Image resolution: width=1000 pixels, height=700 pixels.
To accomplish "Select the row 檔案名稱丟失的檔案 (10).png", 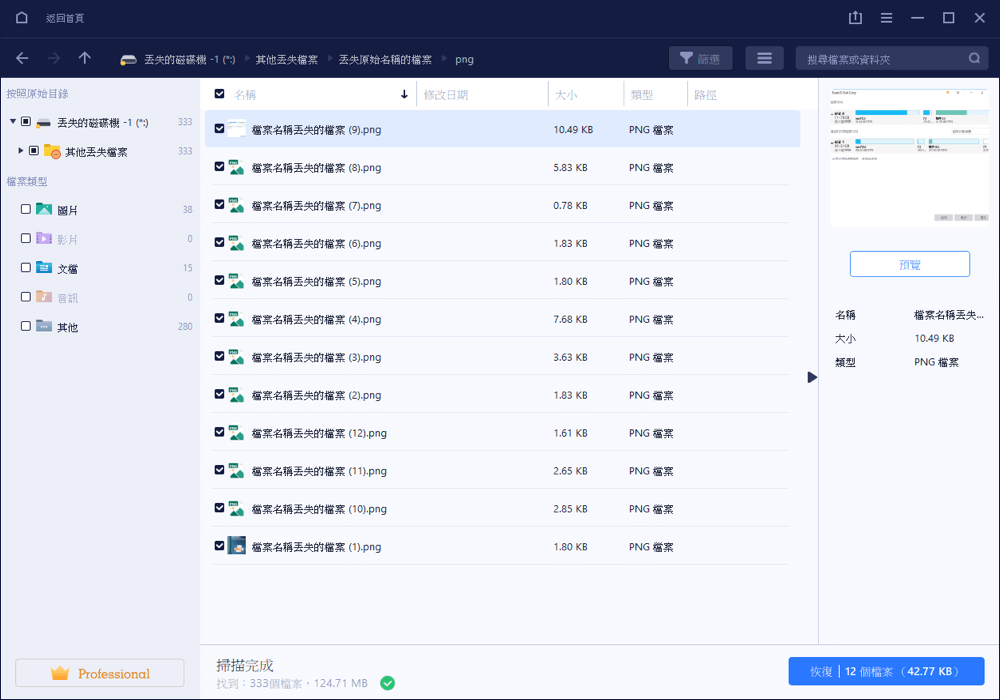I will [x=502, y=509].
